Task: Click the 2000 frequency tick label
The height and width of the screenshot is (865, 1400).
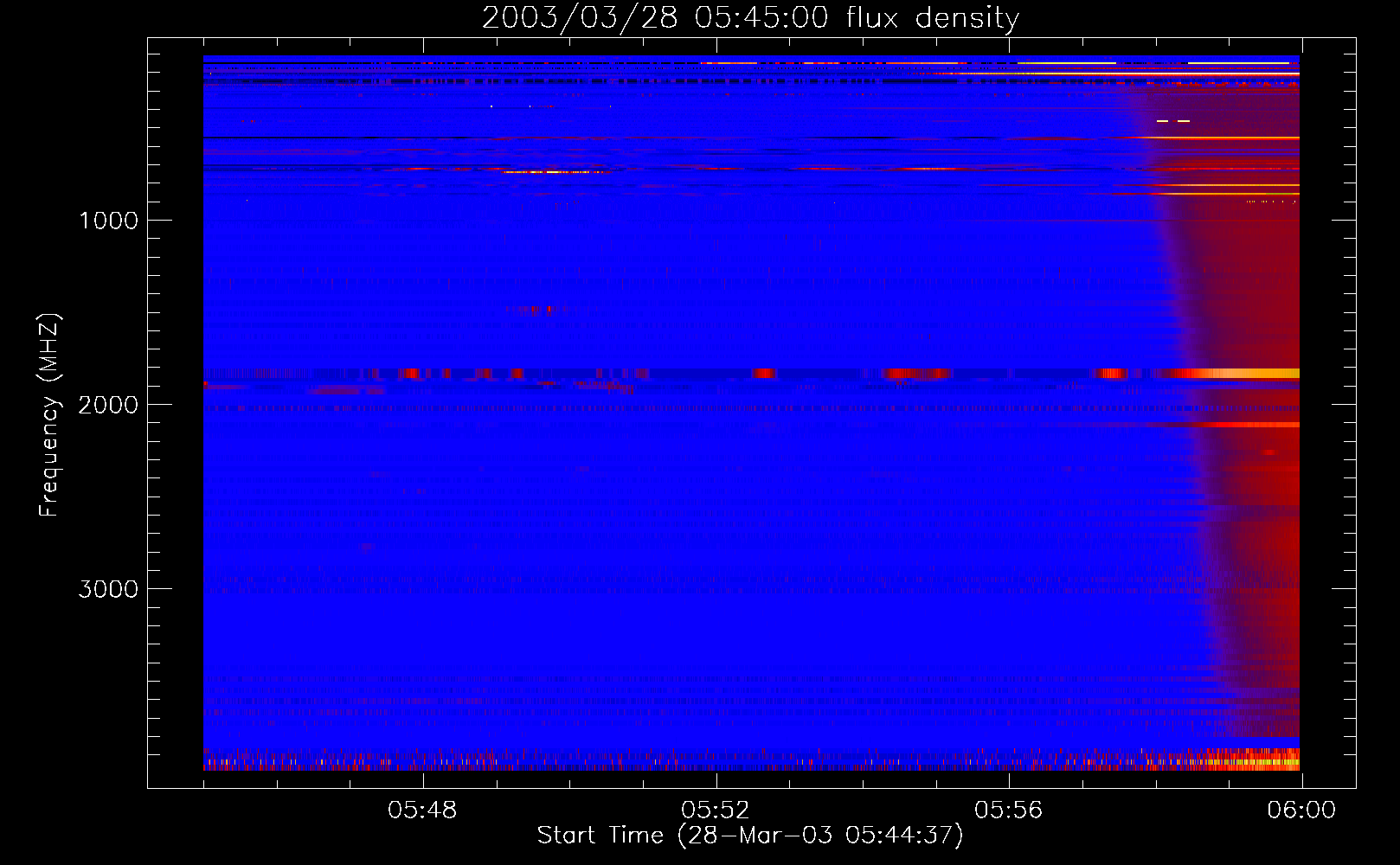Action: click(108, 405)
